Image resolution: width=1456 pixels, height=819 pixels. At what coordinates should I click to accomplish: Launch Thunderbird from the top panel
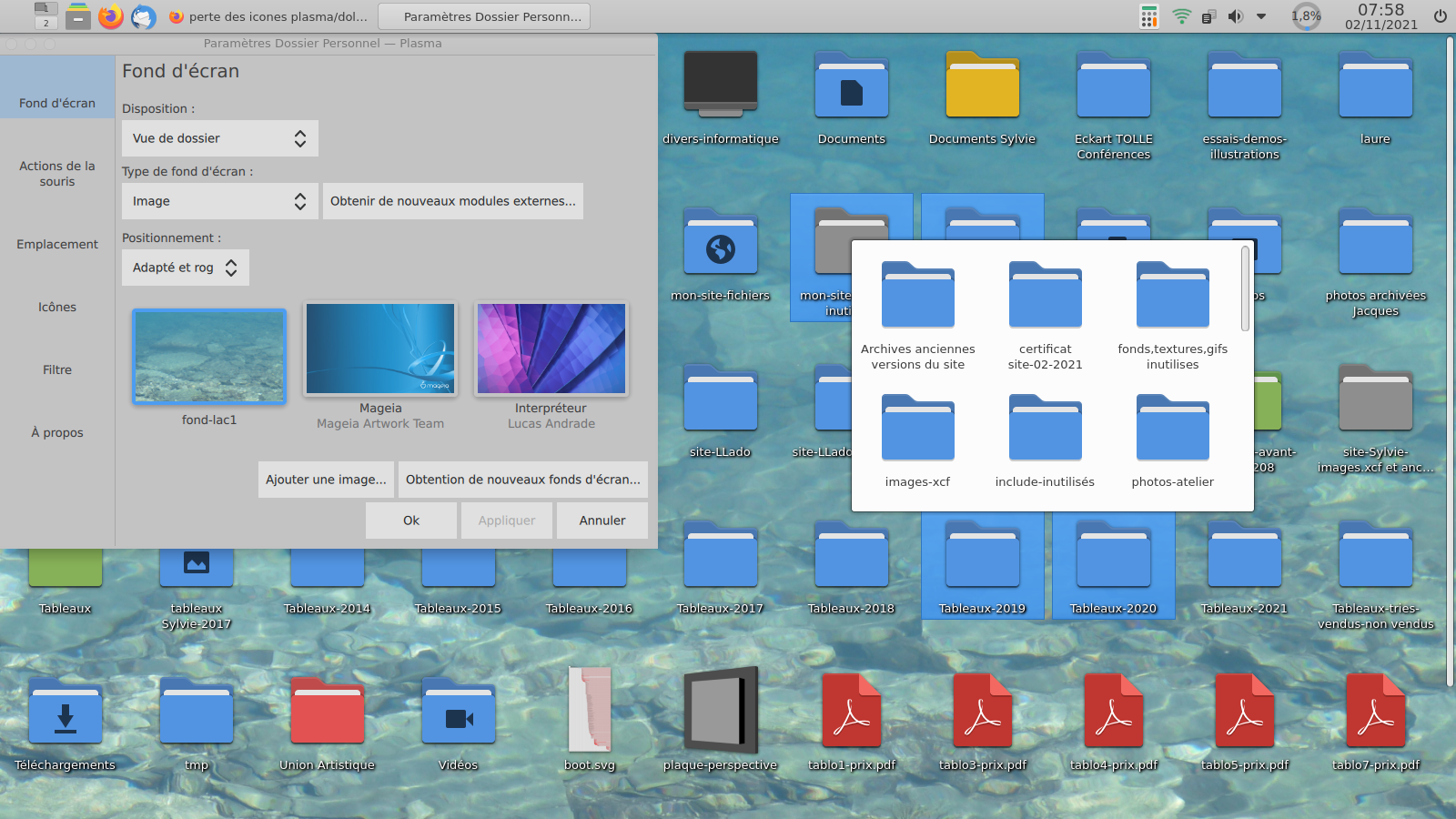coord(144,16)
